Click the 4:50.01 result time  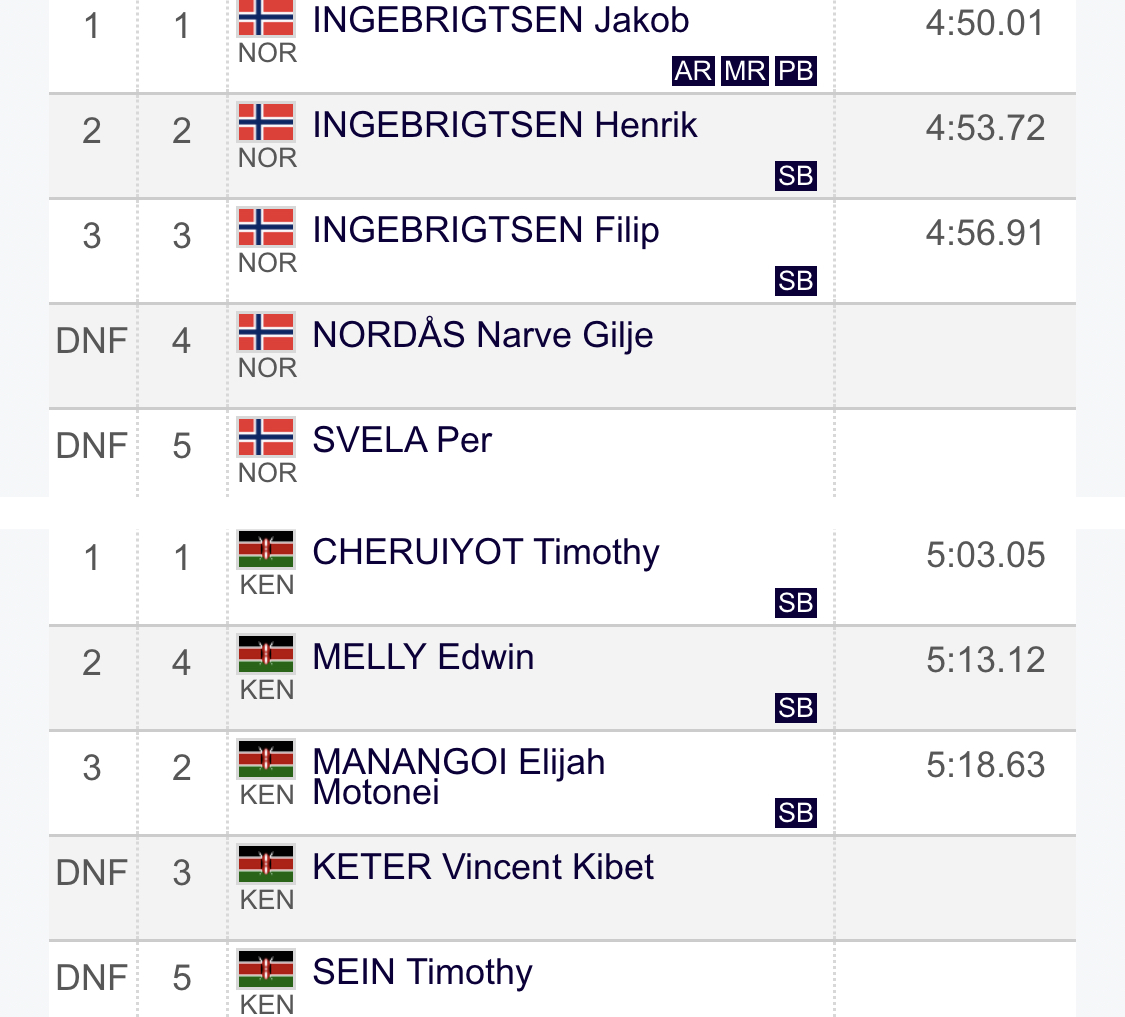(985, 23)
